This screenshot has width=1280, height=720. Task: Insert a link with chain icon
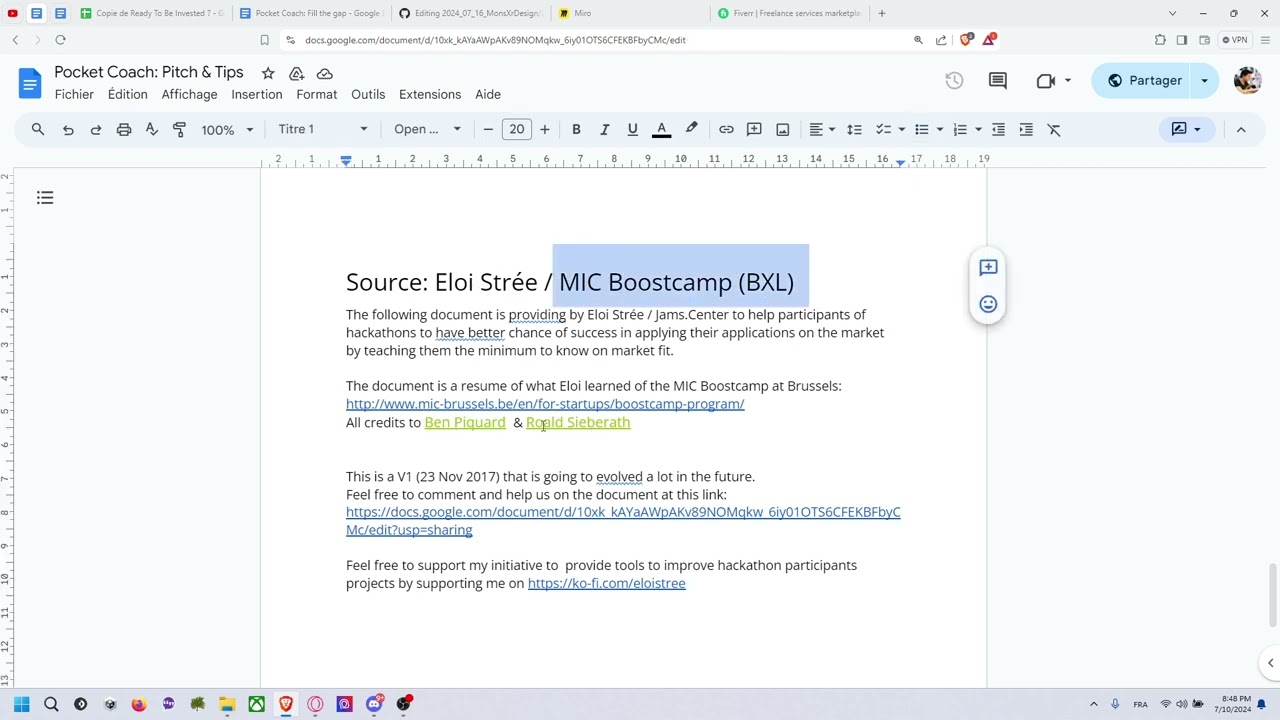(x=726, y=129)
